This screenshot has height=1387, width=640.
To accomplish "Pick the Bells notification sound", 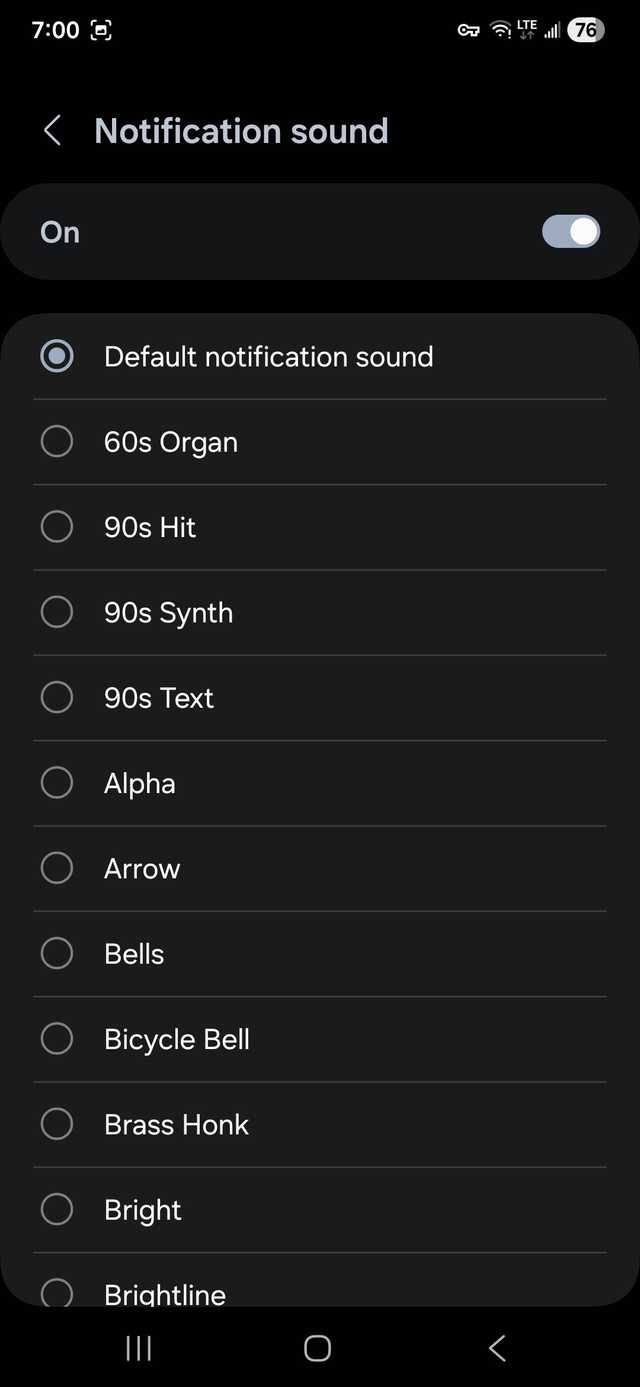I will point(57,953).
